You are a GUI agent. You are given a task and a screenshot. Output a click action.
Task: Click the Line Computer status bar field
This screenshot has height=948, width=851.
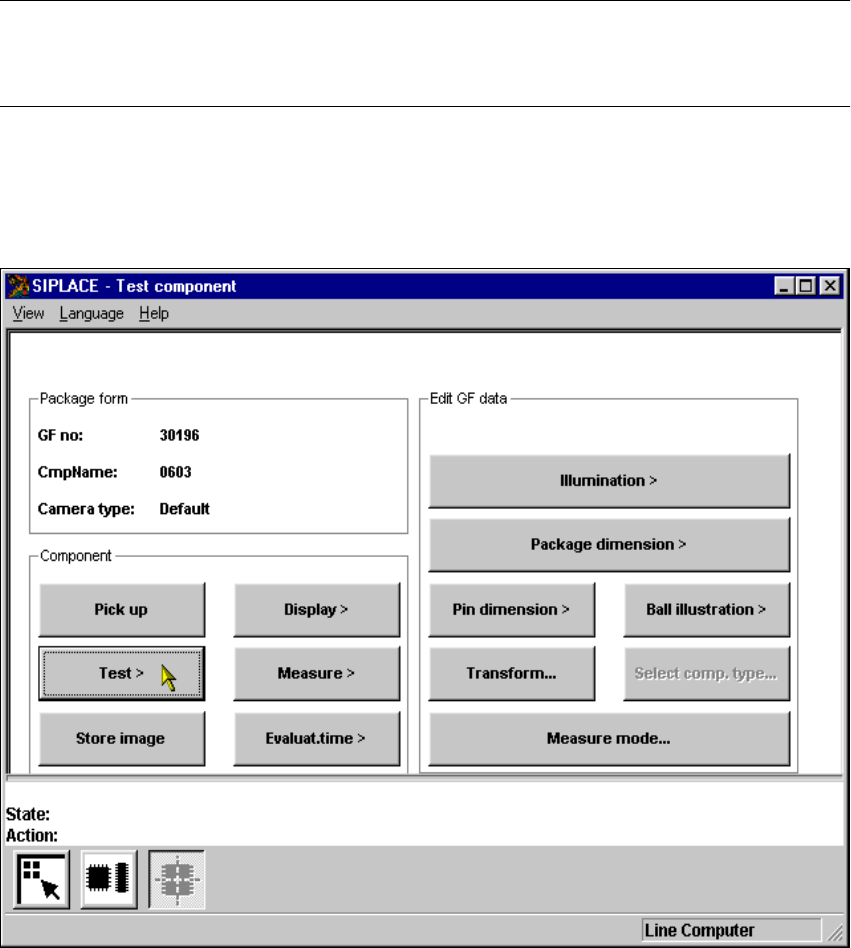731,930
